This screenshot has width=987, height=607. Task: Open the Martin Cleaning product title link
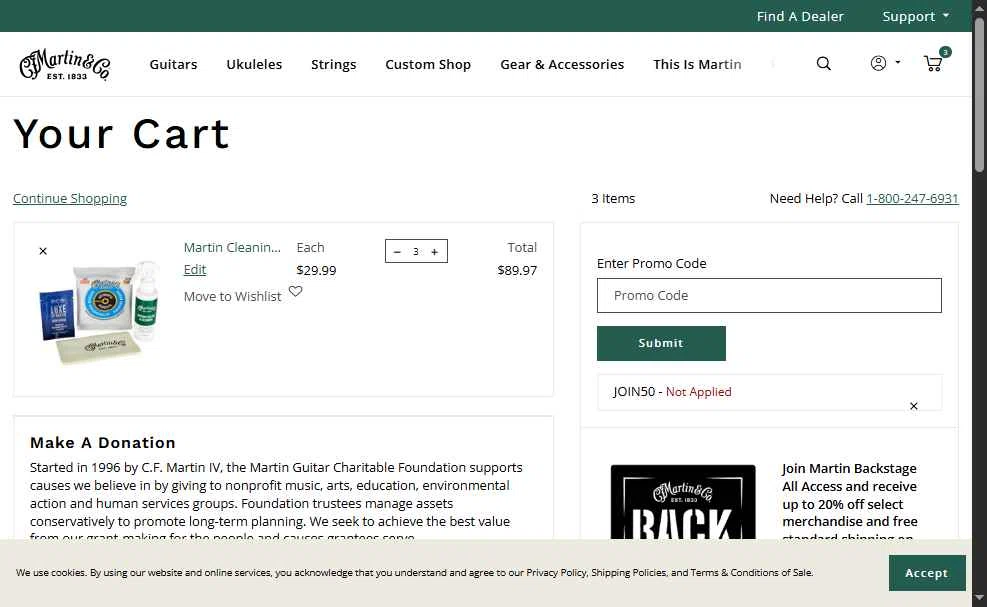(232, 247)
